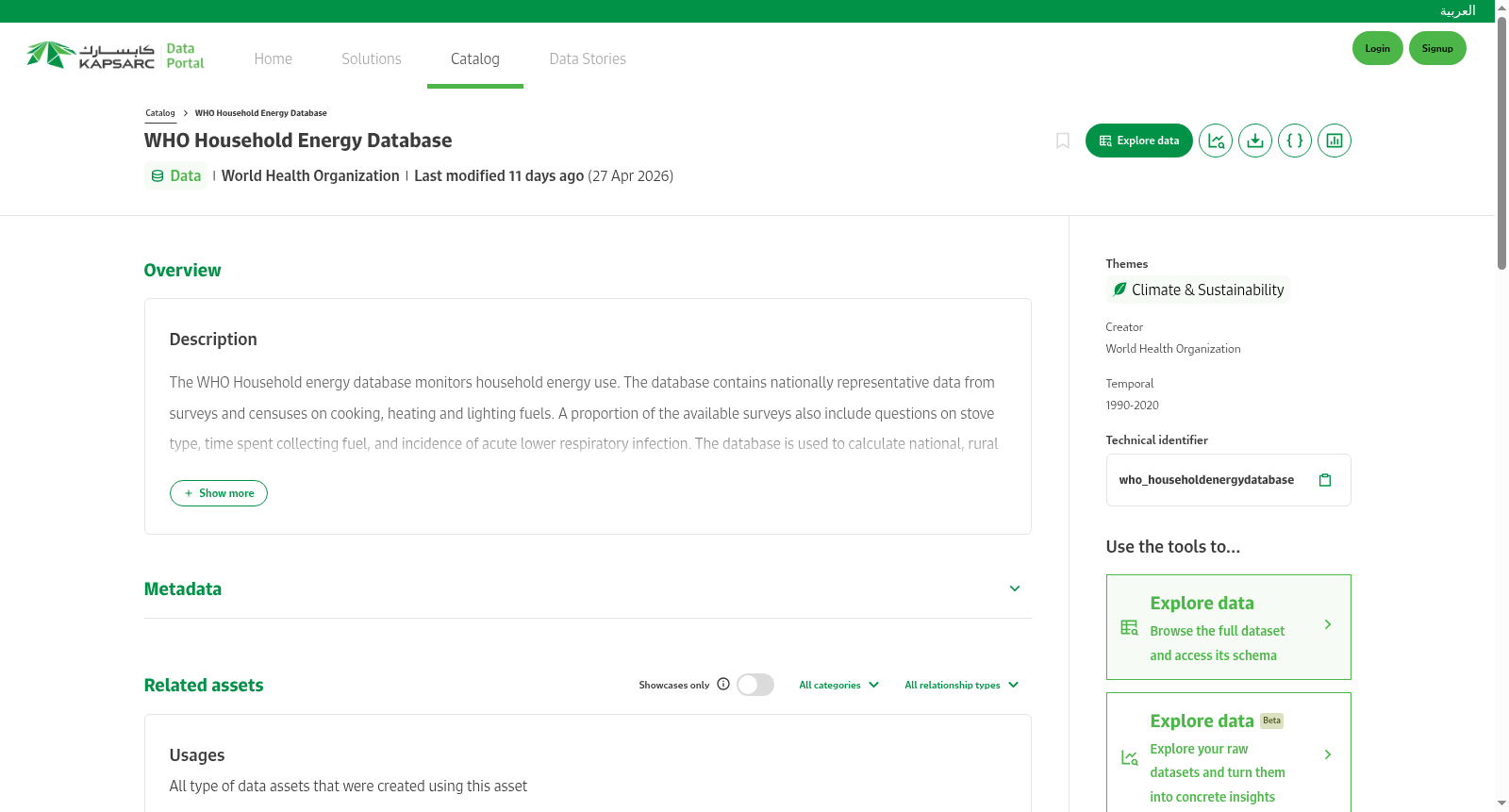
Task: Click World Health Organization under Creator
Action: tap(1173, 349)
